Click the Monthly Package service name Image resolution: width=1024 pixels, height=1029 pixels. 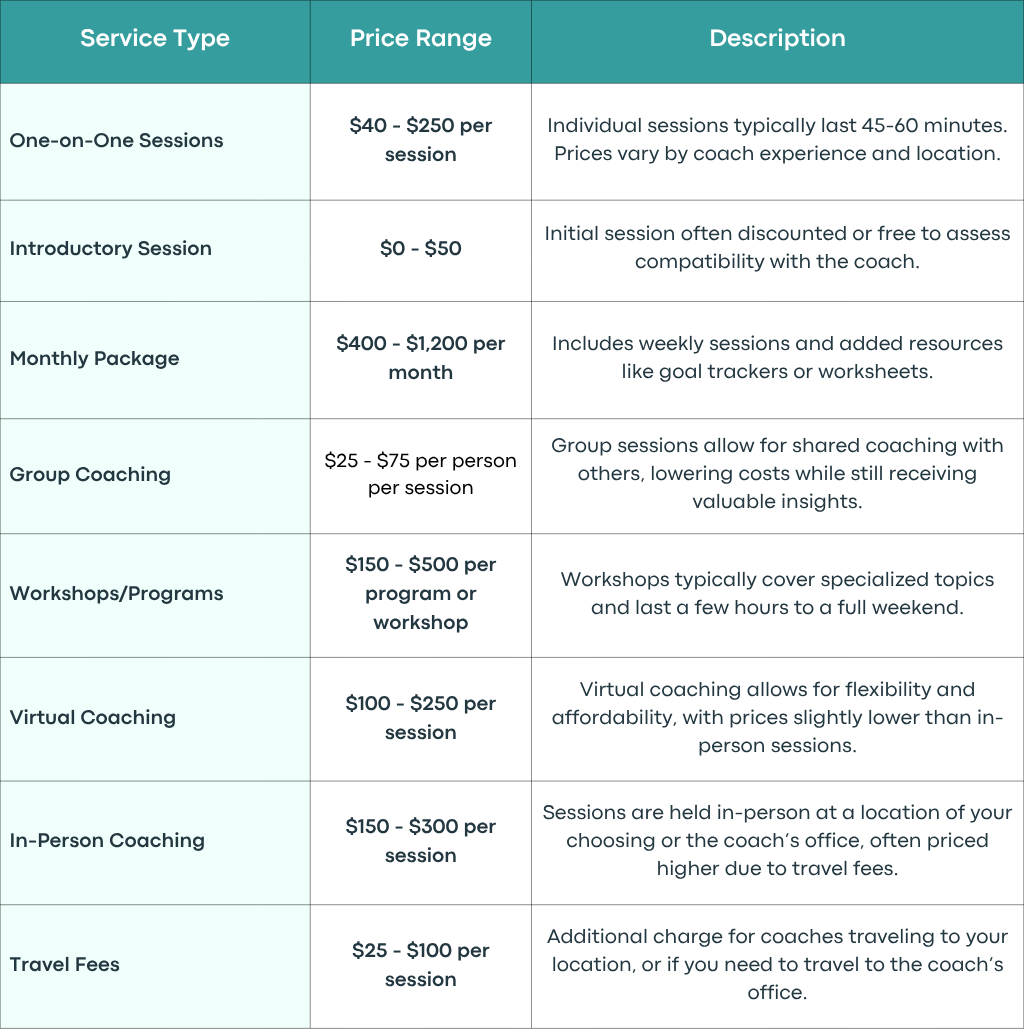pos(95,358)
